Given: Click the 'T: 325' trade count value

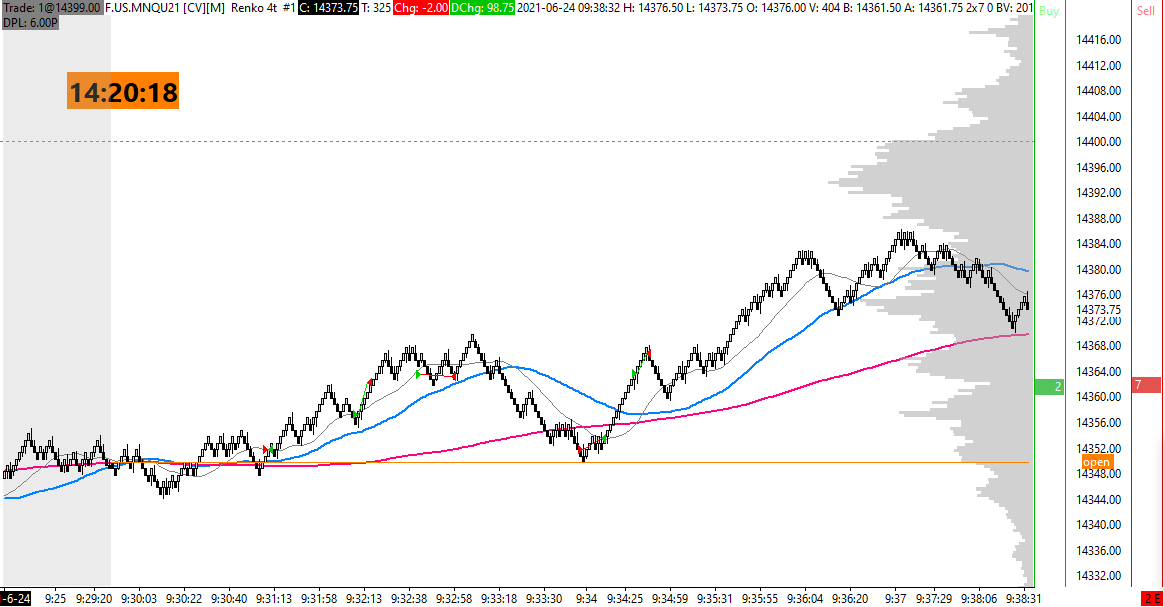Looking at the screenshot, I should click(376, 8).
